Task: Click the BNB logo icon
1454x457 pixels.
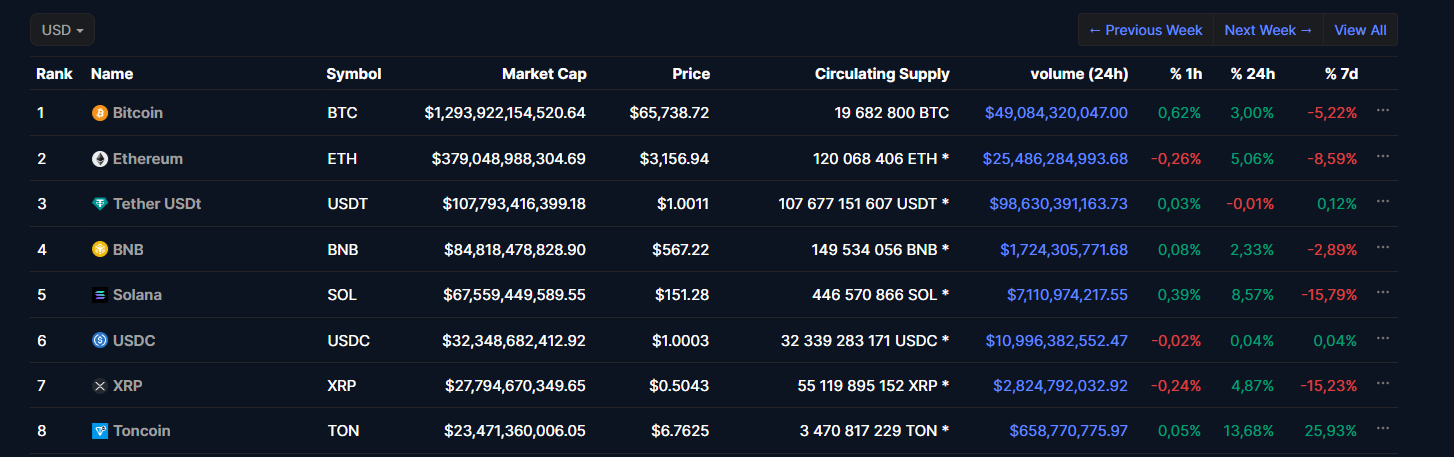Action: [100, 249]
